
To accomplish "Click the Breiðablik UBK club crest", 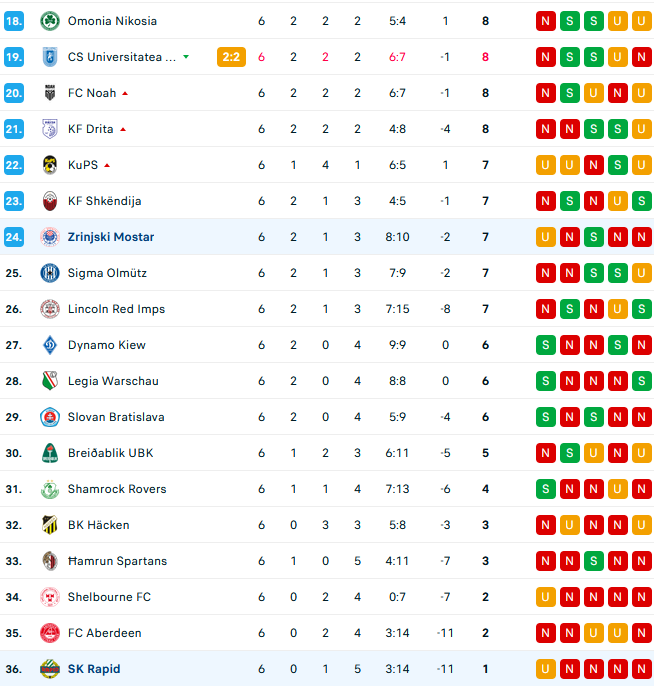I will 49,453.
